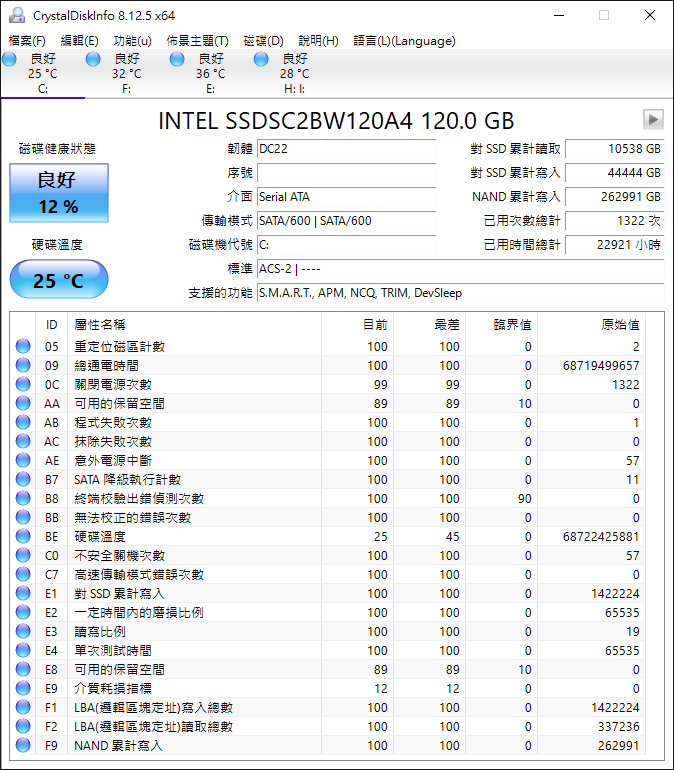Click status orb for drive F:
The width and height of the screenshot is (674, 770).
[x=93, y=59]
